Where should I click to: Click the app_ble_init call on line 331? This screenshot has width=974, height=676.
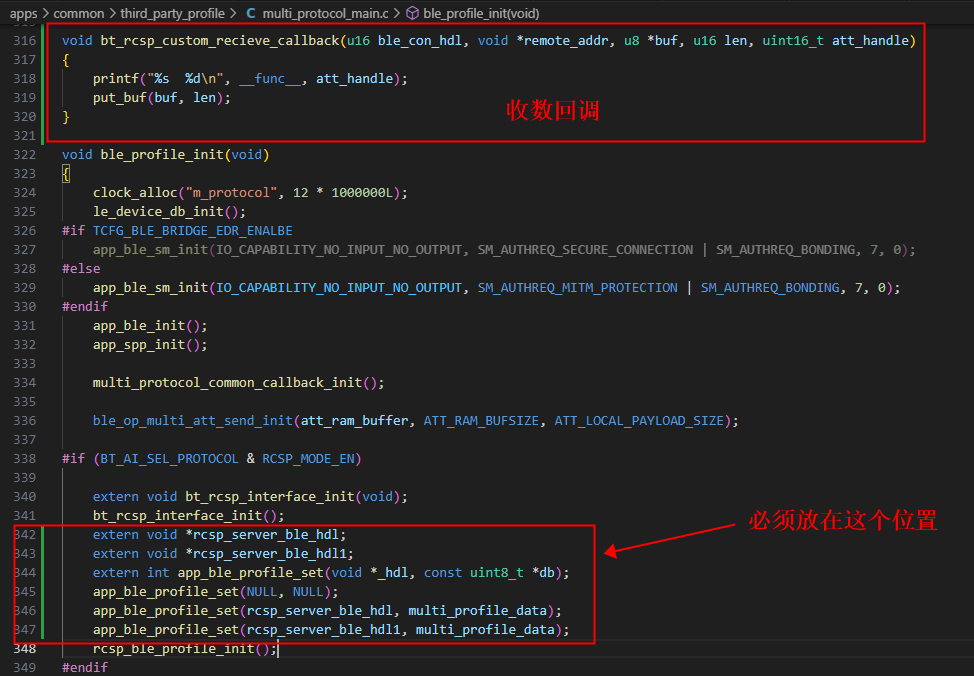(139, 326)
